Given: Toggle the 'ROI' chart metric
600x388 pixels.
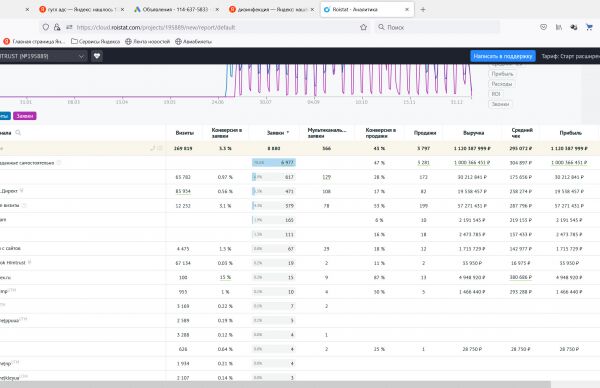Looking at the screenshot, I should tap(496, 94).
